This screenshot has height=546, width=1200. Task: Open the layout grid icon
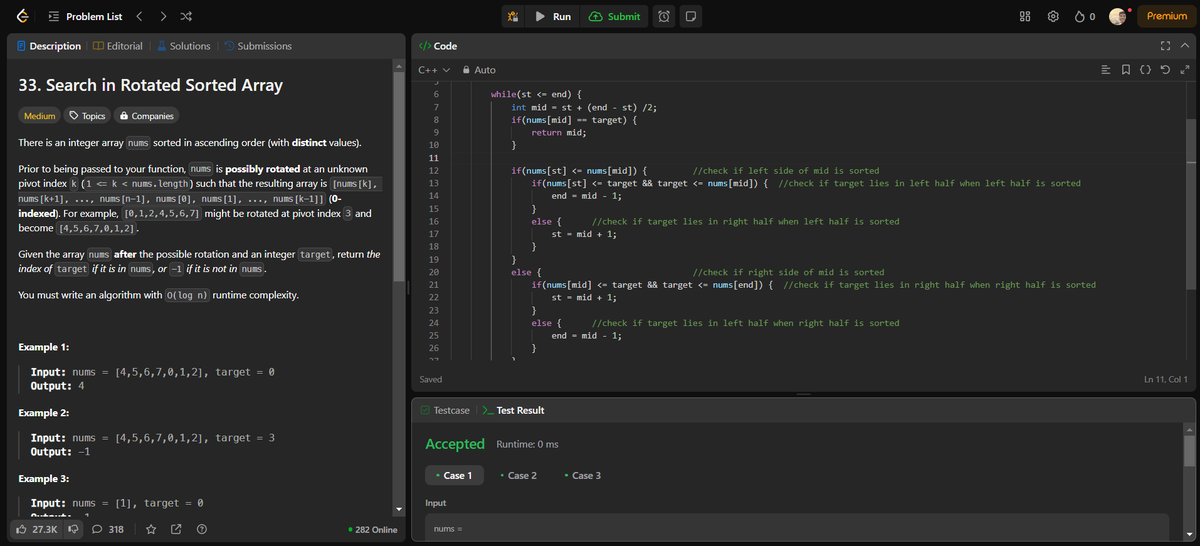1025,16
